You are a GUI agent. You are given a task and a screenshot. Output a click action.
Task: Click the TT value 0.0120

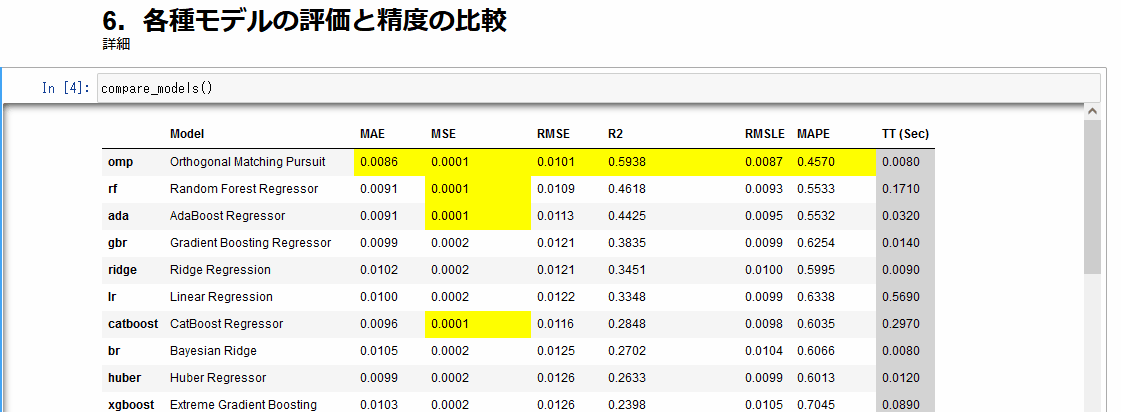click(x=901, y=378)
